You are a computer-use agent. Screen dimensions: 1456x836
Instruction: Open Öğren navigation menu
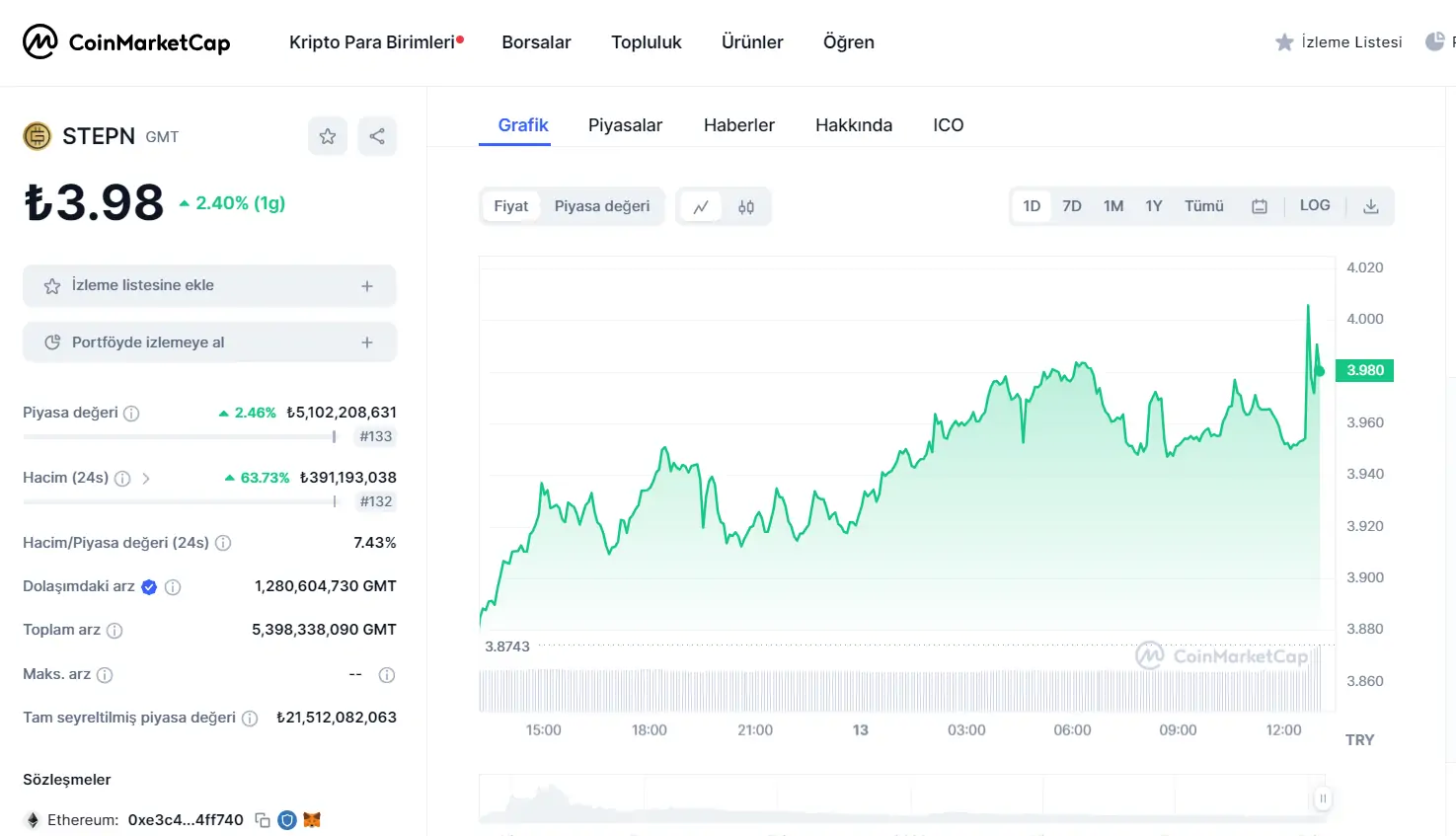[849, 42]
